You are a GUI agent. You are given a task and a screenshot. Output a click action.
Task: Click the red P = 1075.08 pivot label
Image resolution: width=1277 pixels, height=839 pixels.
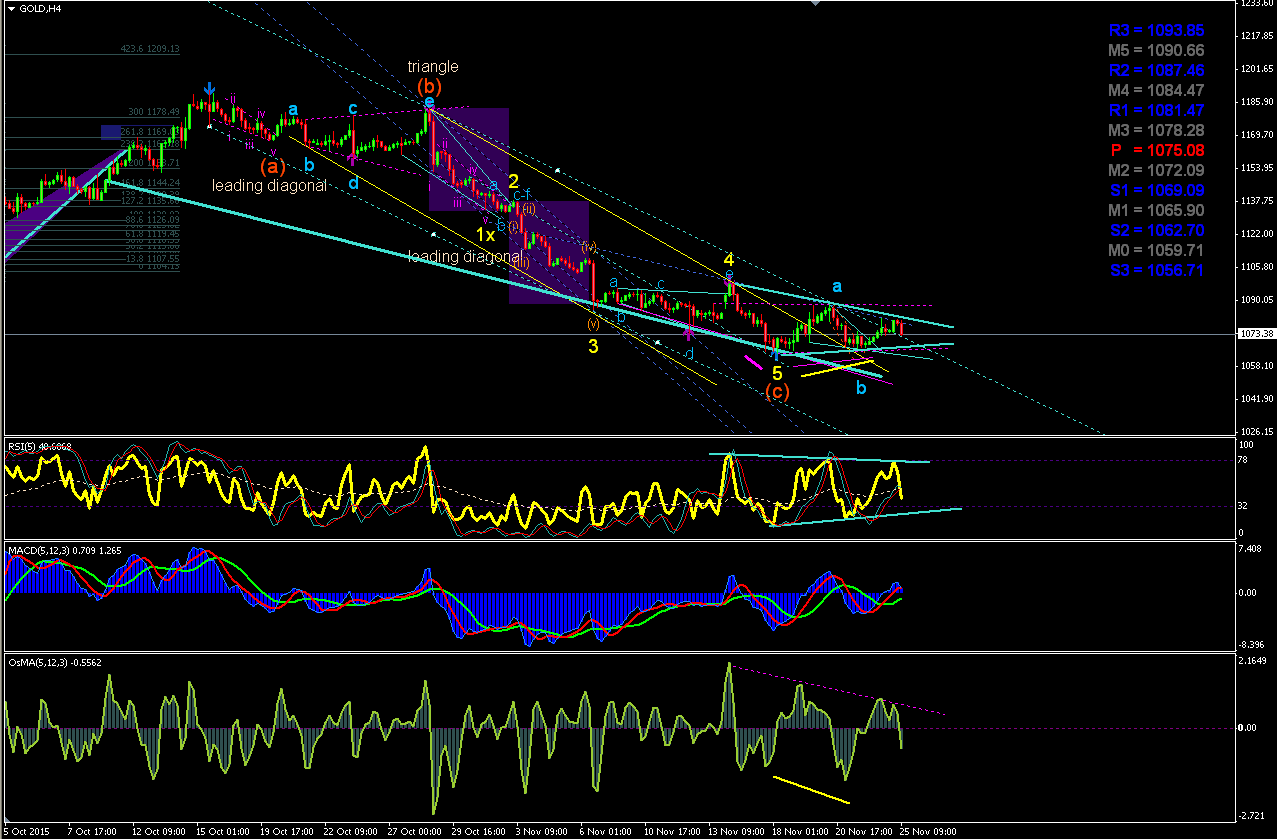pyautogui.click(x=1157, y=150)
